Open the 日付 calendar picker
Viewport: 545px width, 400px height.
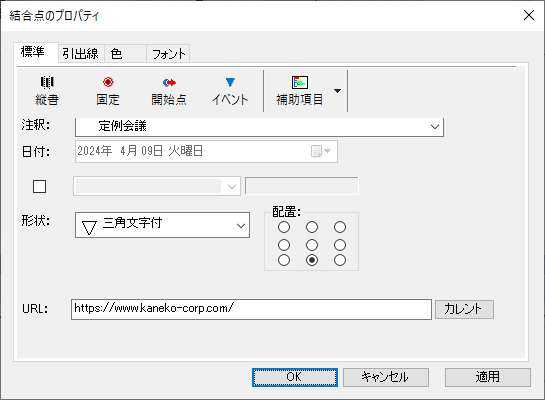(x=321, y=151)
